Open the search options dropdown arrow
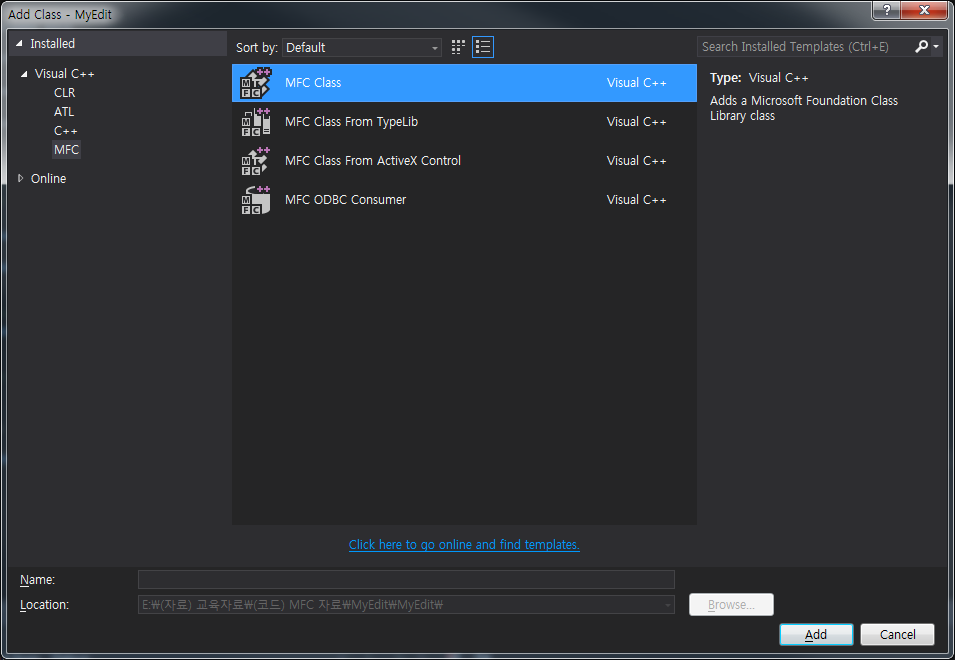Screen dimensions: 955x660 pos(936,46)
